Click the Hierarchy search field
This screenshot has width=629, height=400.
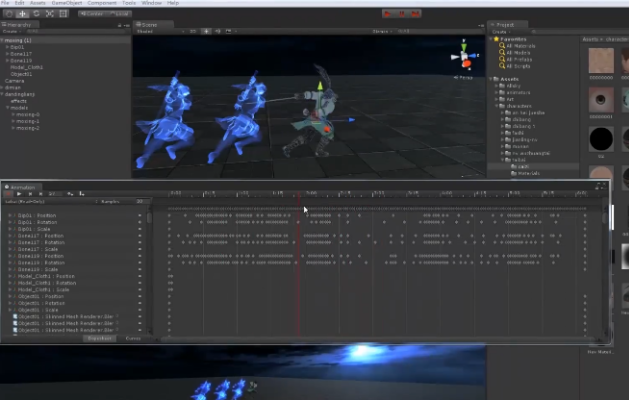point(76,31)
